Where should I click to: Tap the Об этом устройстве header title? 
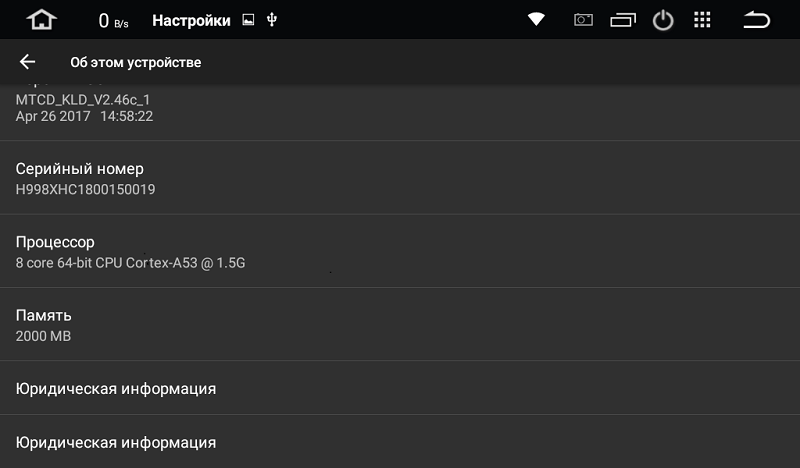click(136, 62)
